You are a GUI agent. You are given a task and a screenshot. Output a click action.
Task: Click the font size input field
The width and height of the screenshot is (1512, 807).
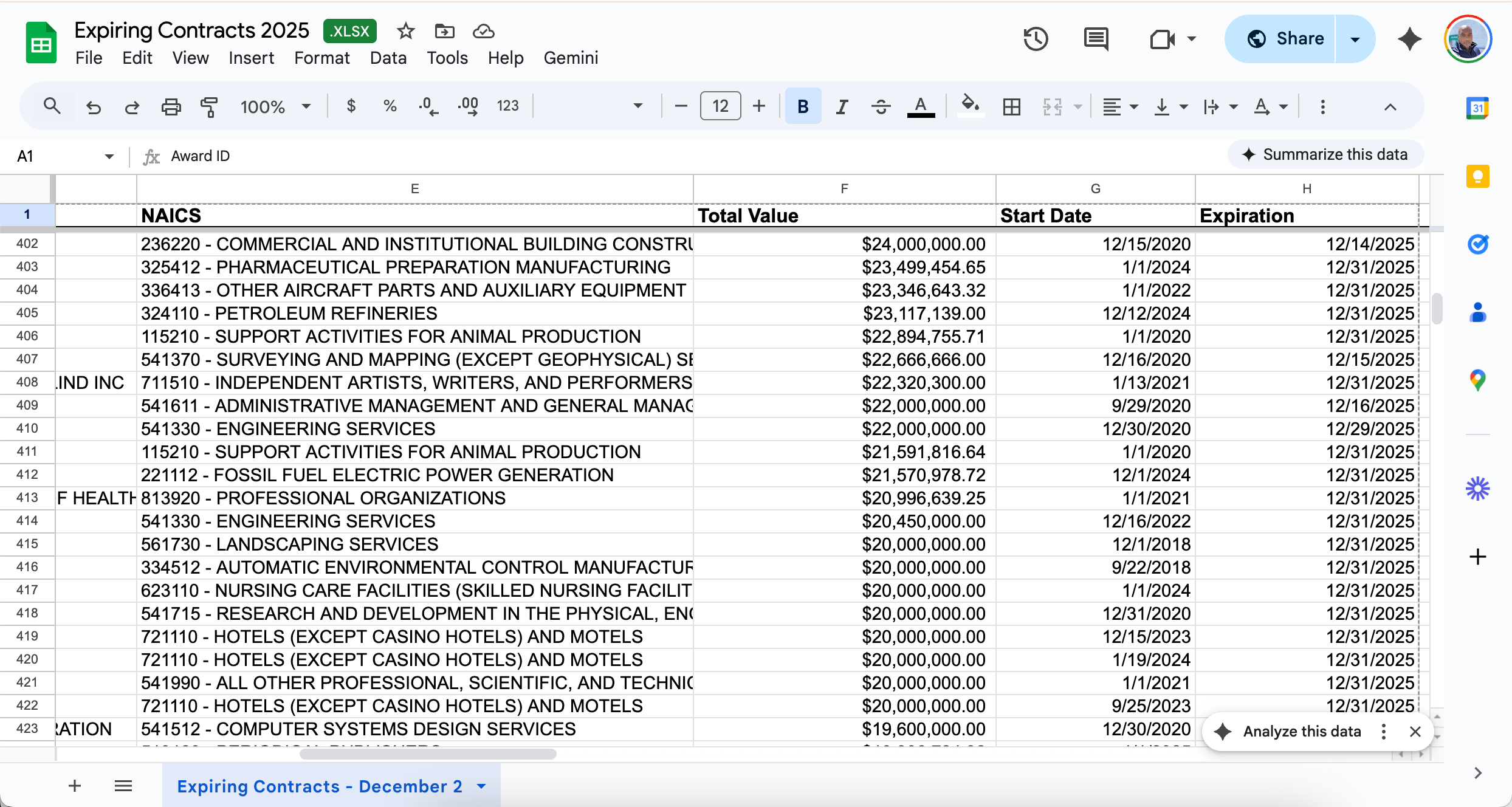click(x=720, y=106)
